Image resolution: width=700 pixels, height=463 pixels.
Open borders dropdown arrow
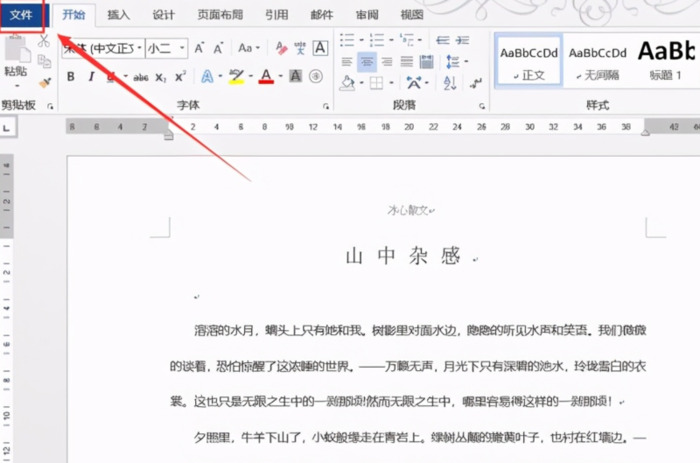[x=391, y=83]
